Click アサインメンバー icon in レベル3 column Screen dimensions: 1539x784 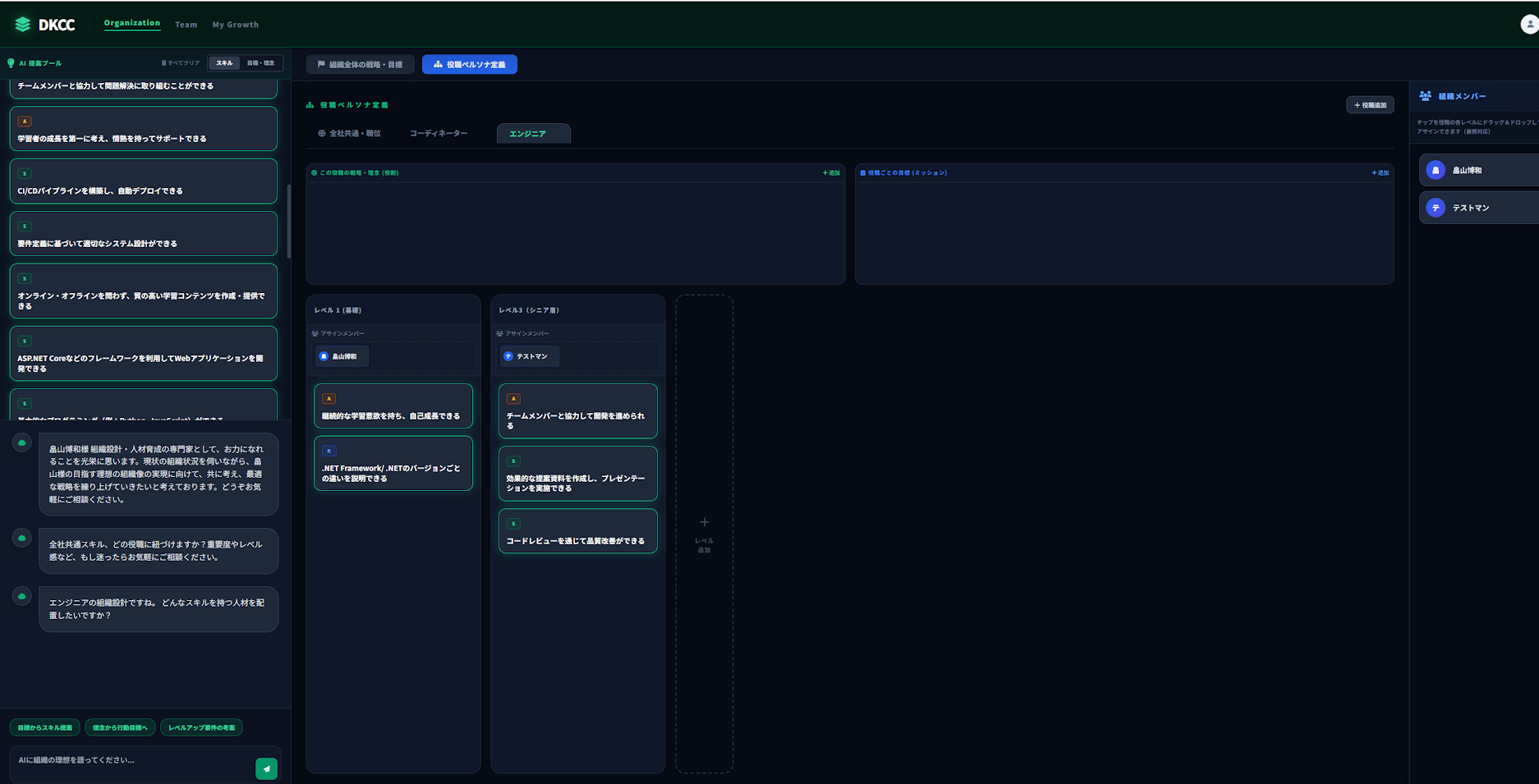500,333
